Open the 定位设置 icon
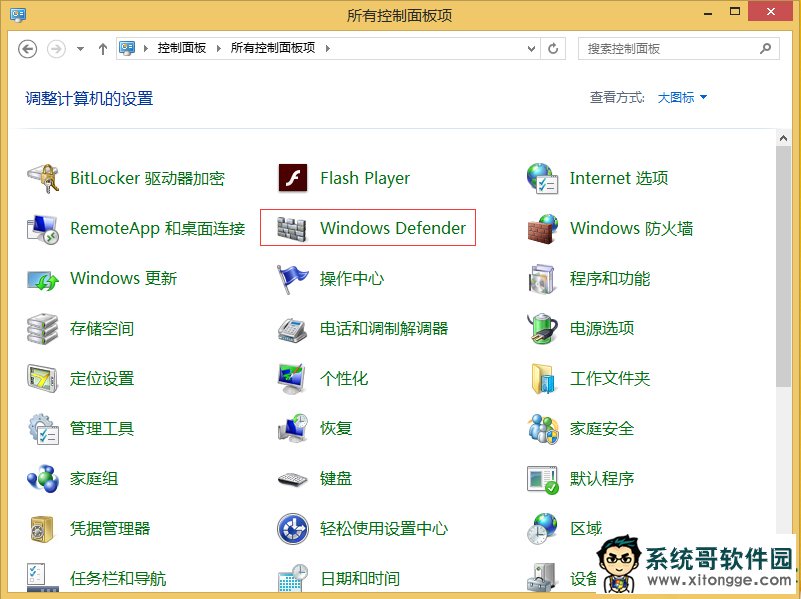The image size is (801, 599). click(x=43, y=378)
